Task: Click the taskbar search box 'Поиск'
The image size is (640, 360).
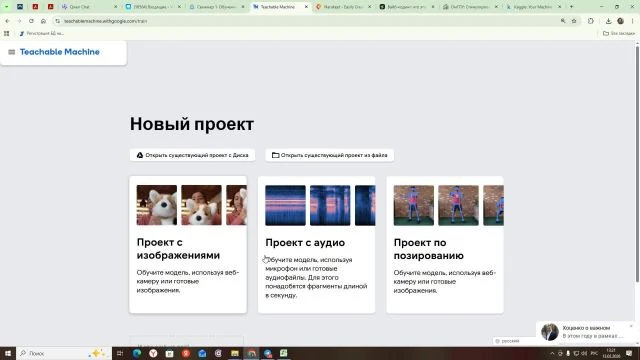Action: pos(64,353)
